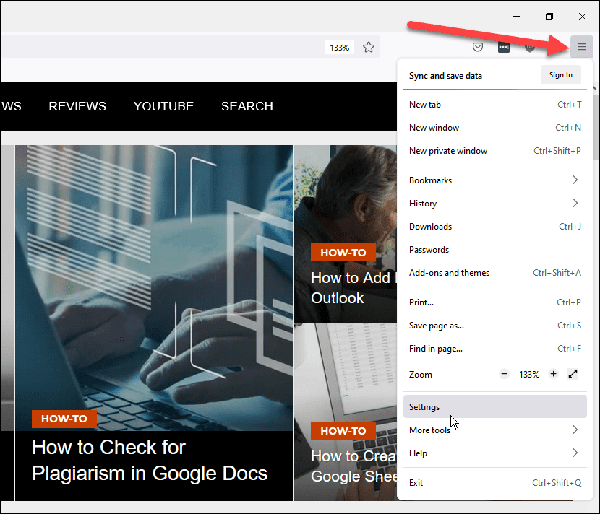
Task: Click Sync and save data label
Action: coord(445,76)
